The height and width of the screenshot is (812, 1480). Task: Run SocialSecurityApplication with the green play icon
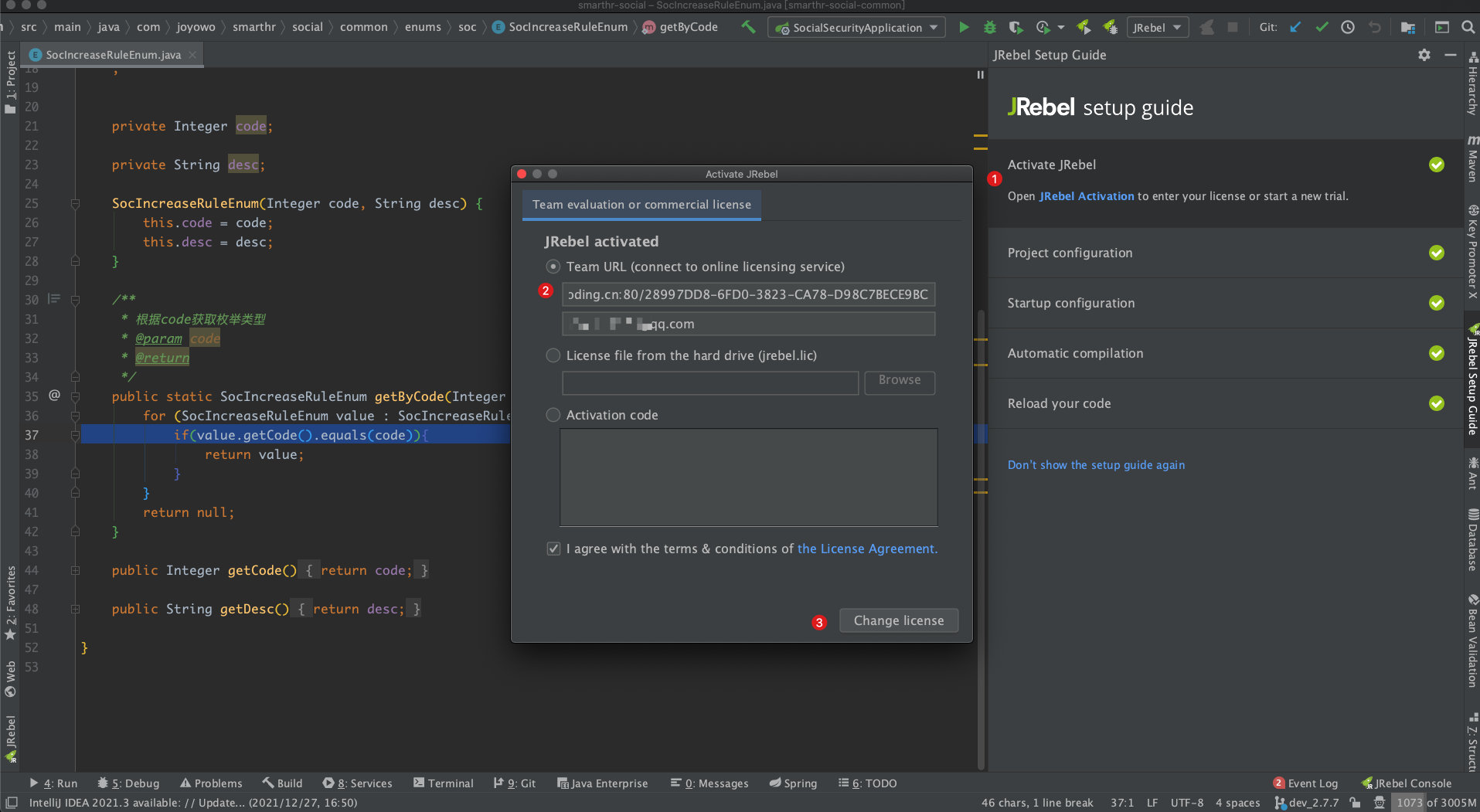coord(964,27)
